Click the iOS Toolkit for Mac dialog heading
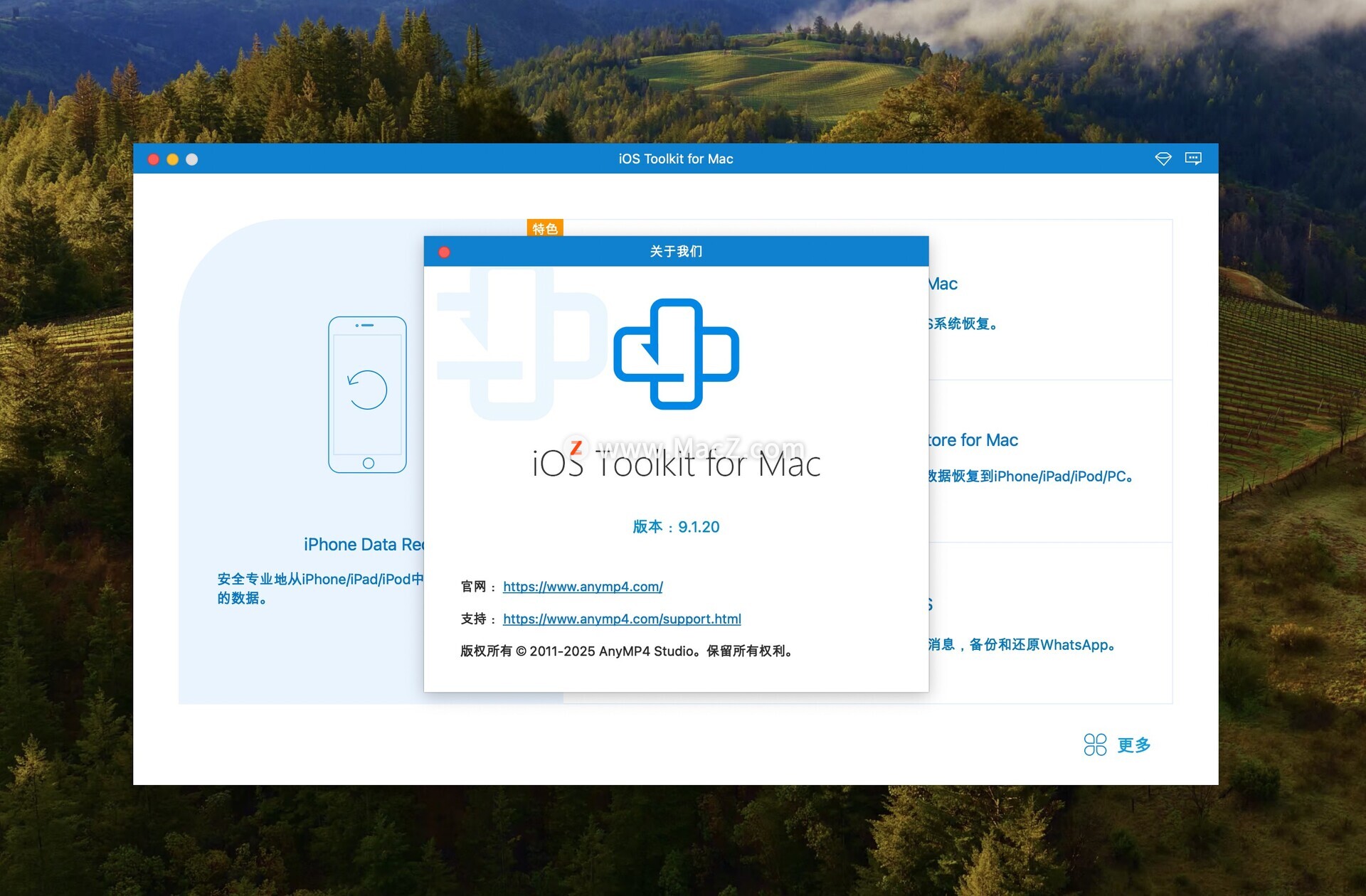 [676, 464]
